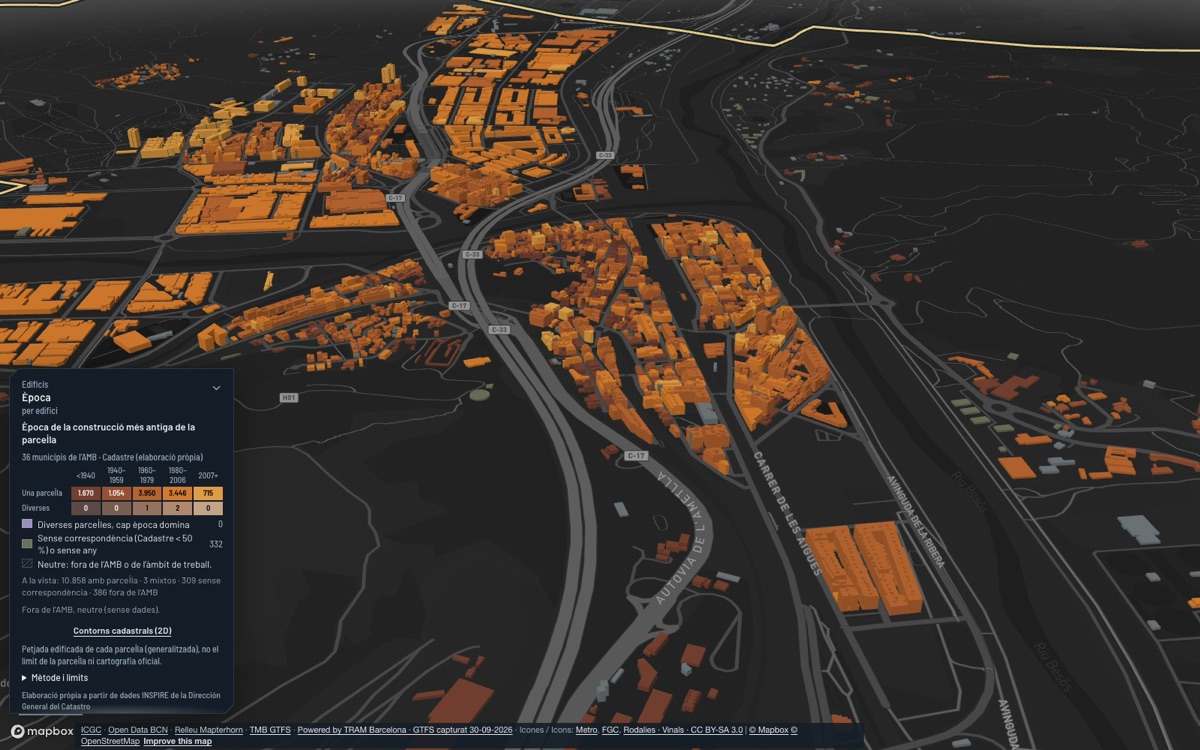Image resolution: width=1200 pixels, height=750 pixels.
Task: Select the 3.446 swatch for 1980-2006
Action: click(177, 493)
